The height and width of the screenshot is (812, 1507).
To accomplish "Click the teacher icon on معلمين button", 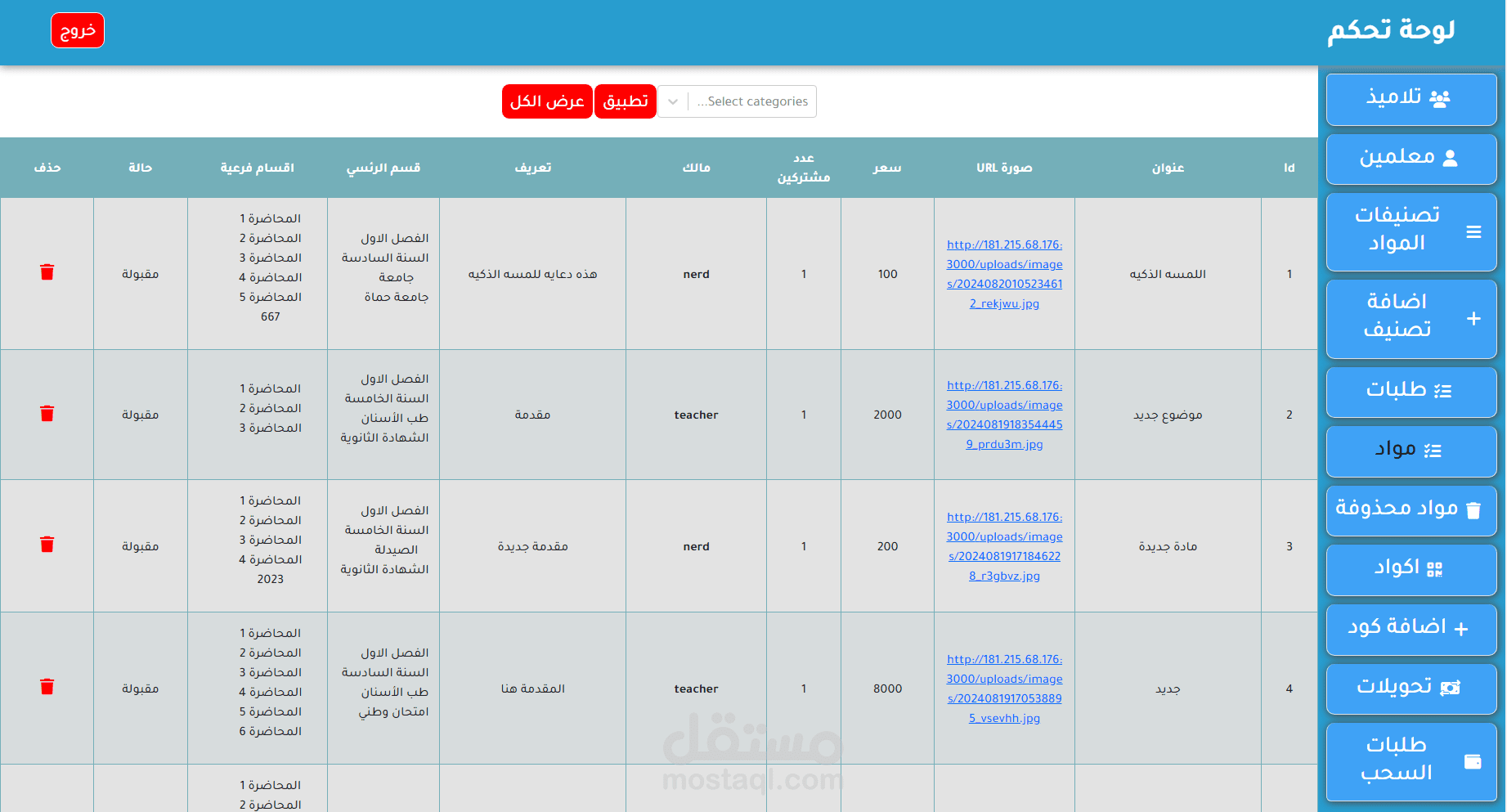I will [1452, 158].
